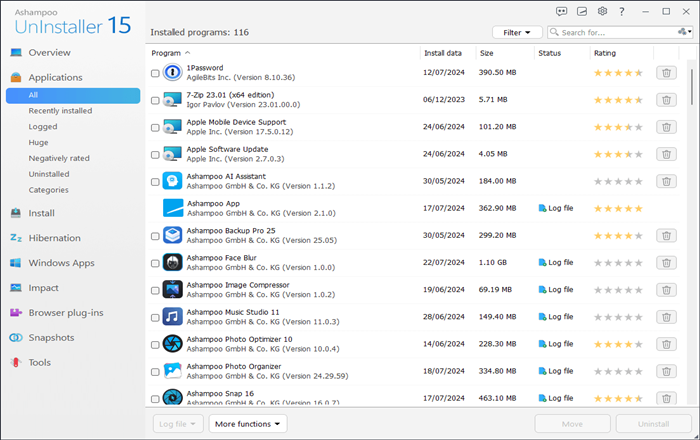Open the Filter dropdown
Image resolution: width=700 pixels, height=440 pixels.
coord(517,33)
